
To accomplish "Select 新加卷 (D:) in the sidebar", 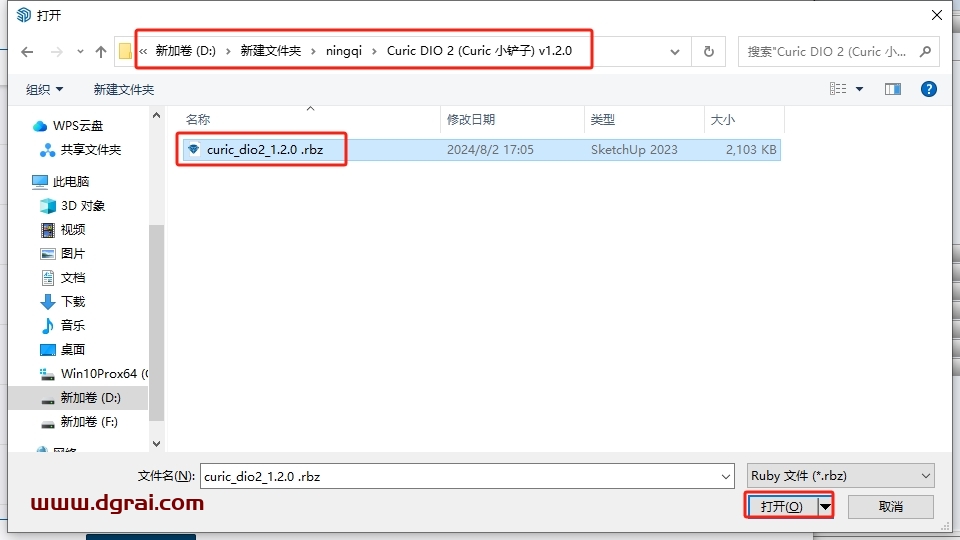I will coord(80,398).
